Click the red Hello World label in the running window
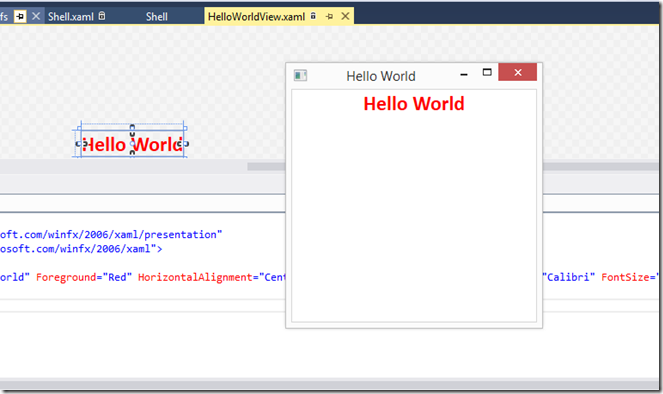 (414, 104)
